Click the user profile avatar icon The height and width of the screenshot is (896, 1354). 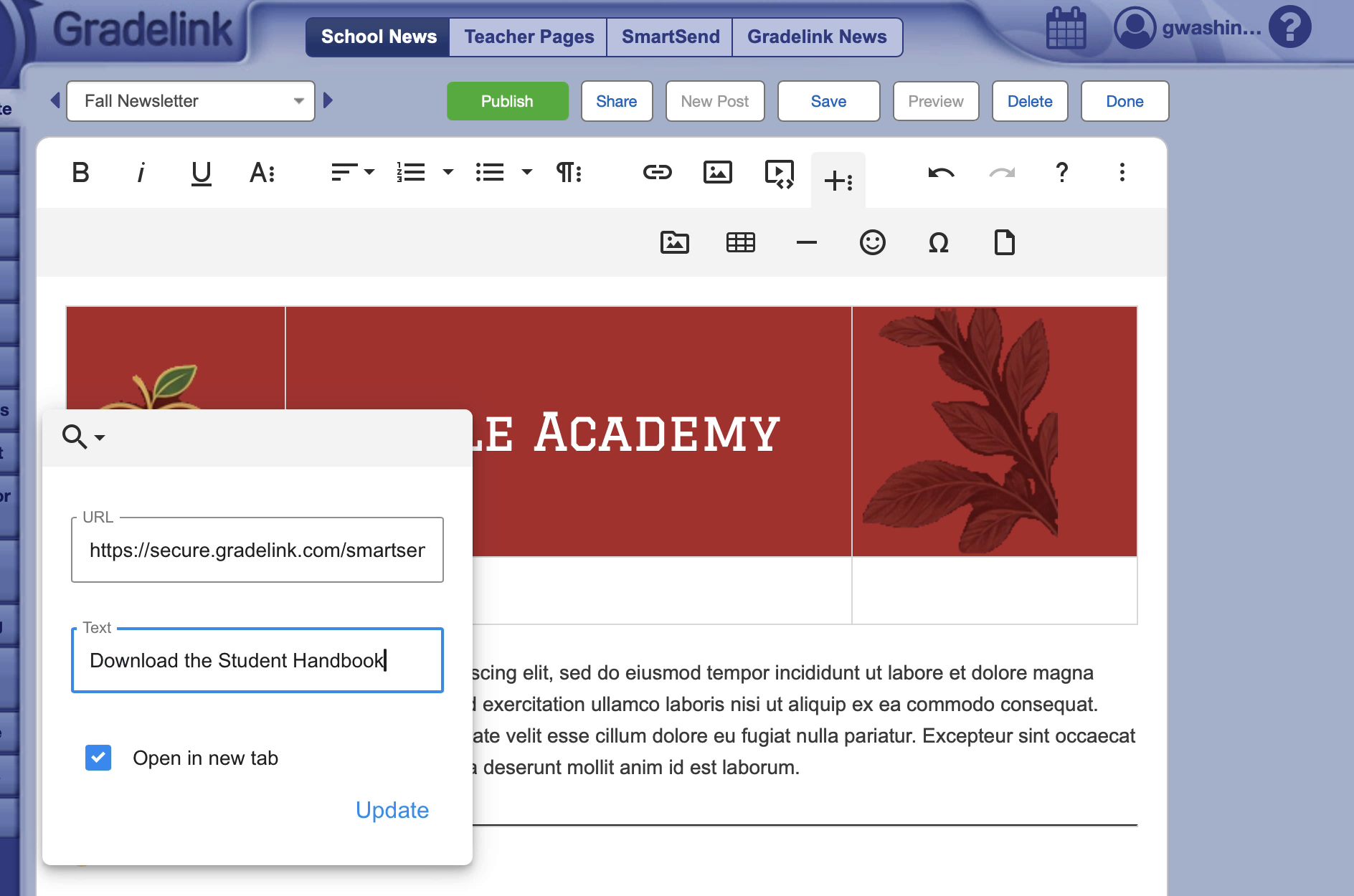click(1135, 28)
